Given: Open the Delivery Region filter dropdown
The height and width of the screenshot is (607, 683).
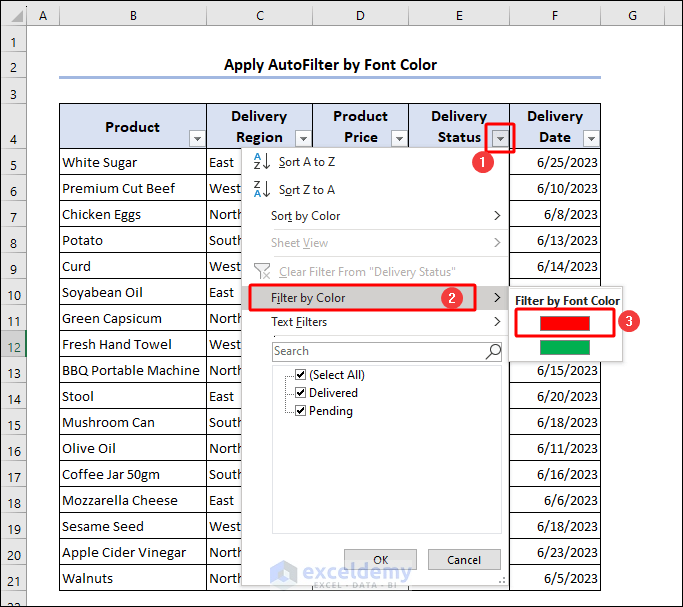Looking at the screenshot, I should (303, 138).
